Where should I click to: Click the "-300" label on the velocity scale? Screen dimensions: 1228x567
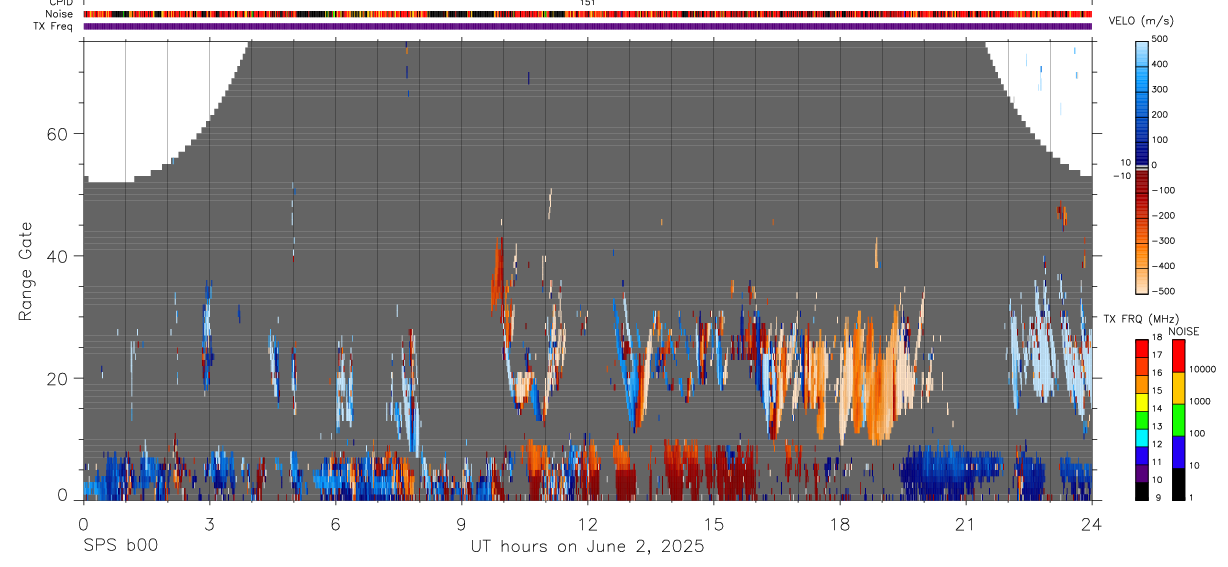point(1162,241)
